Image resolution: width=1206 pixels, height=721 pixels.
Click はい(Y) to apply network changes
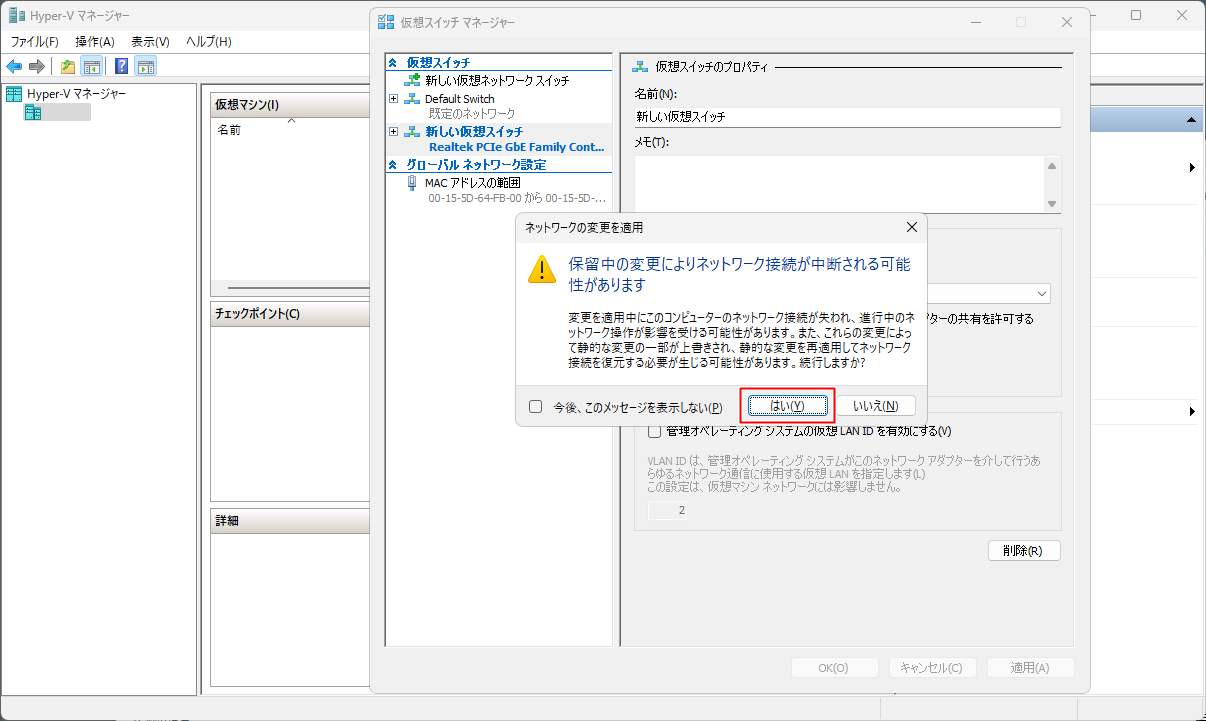[x=787, y=406]
